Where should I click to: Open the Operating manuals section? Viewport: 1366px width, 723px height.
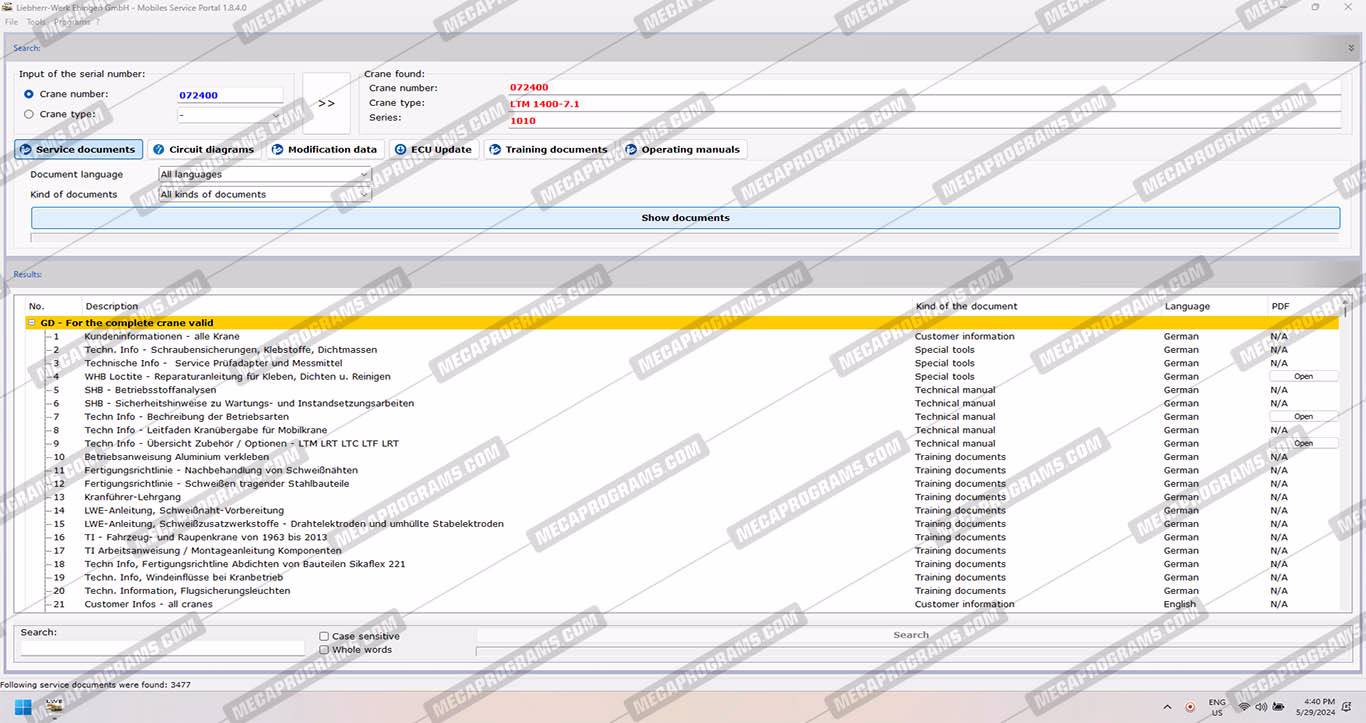[x=683, y=150]
